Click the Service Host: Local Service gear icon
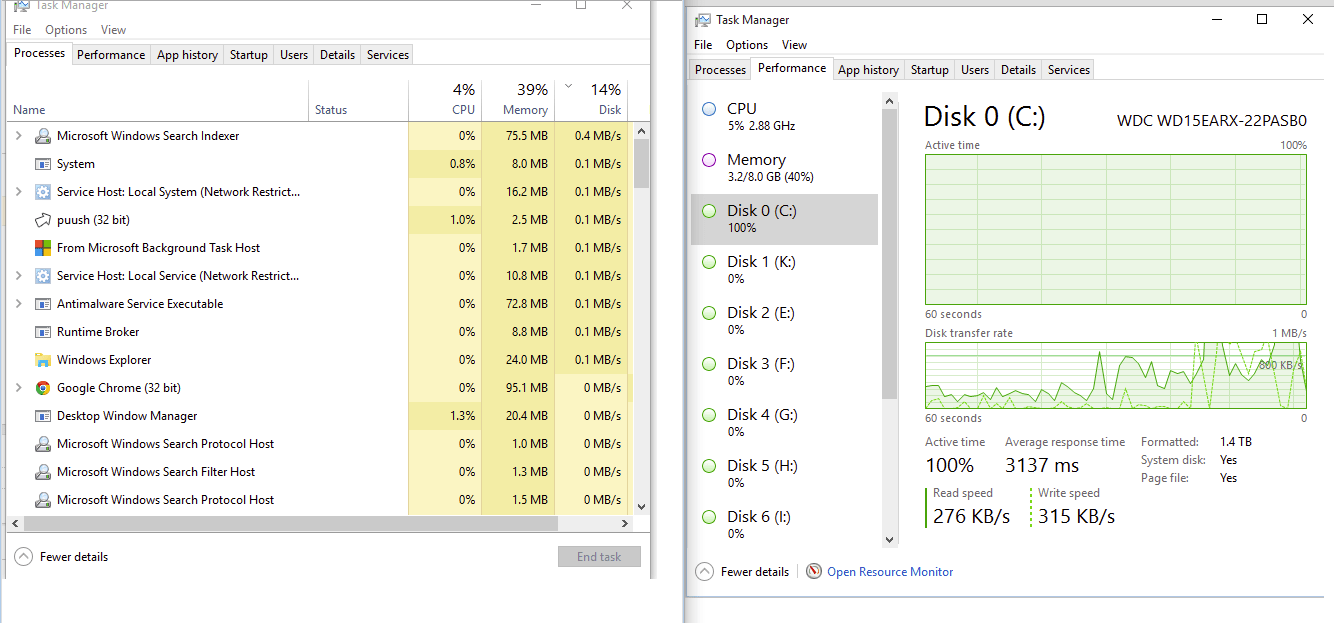Image resolution: width=1334 pixels, height=623 pixels. coord(43,276)
